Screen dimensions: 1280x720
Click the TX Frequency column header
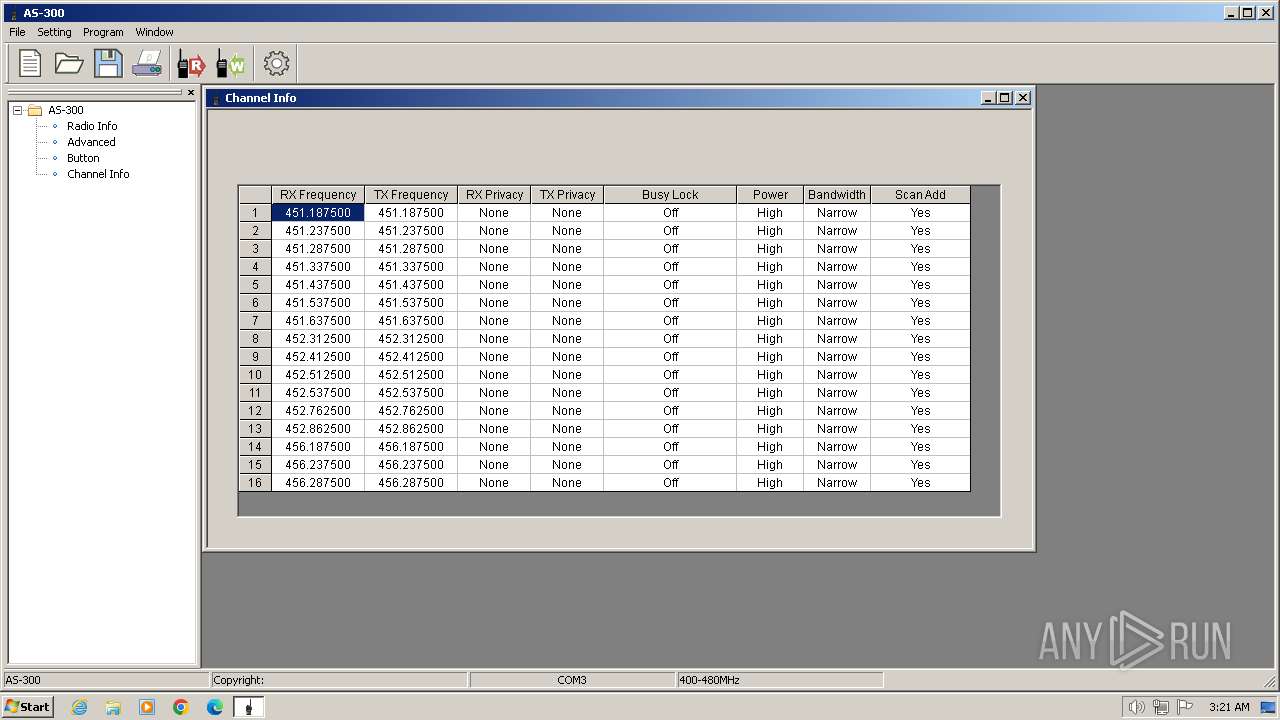[411, 195]
